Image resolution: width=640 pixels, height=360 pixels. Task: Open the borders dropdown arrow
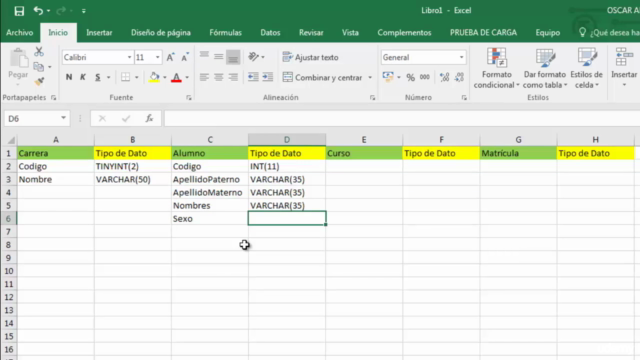137,77
